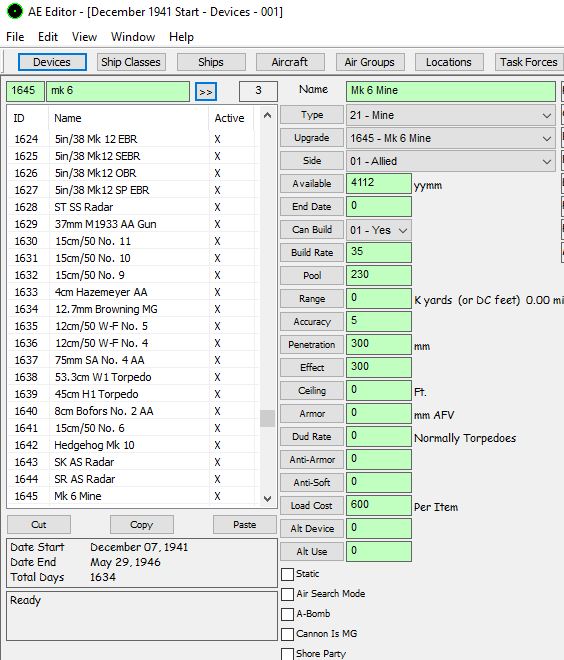This screenshot has width=564, height=660.
Task: Click the match count field showing 3
Action: click(x=258, y=91)
